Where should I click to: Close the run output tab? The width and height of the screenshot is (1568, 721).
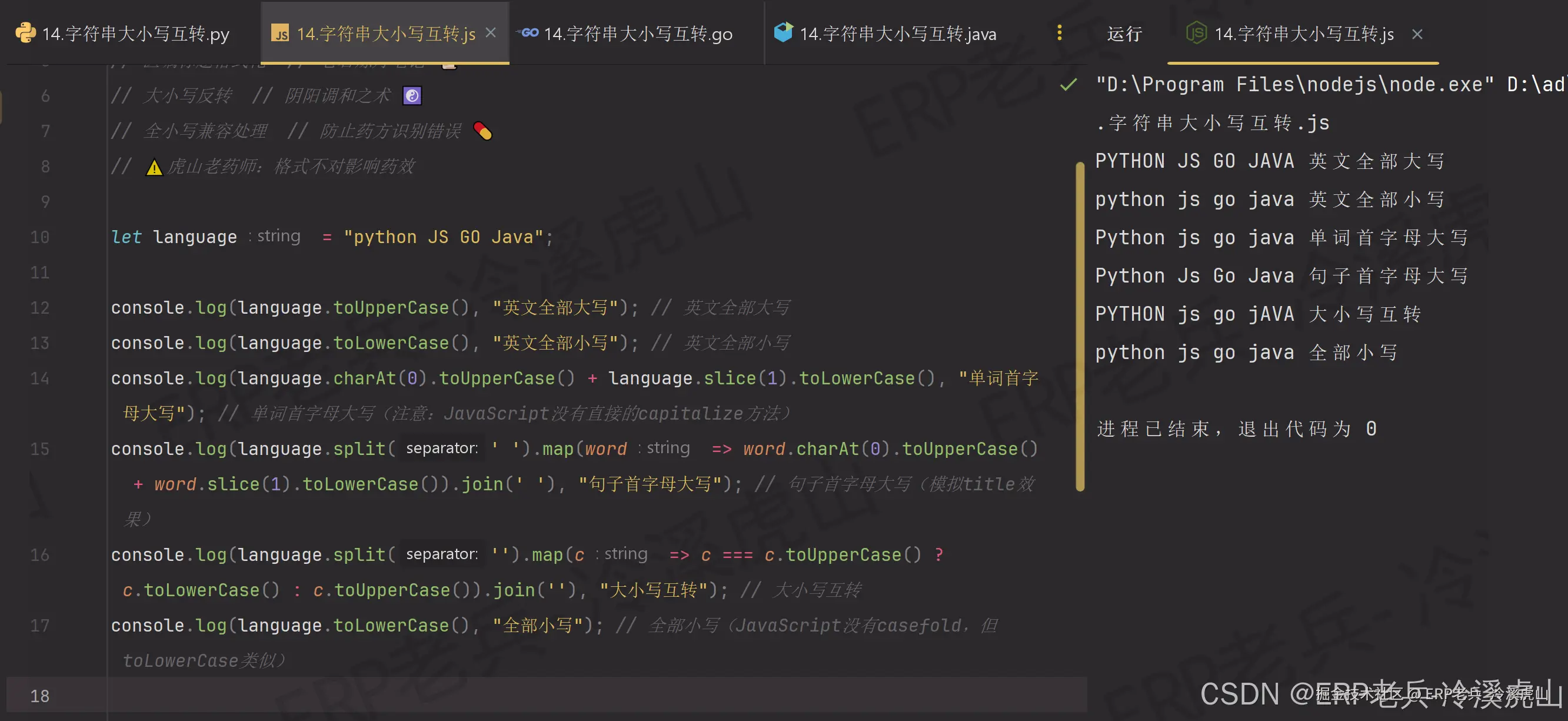pos(1417,34)
